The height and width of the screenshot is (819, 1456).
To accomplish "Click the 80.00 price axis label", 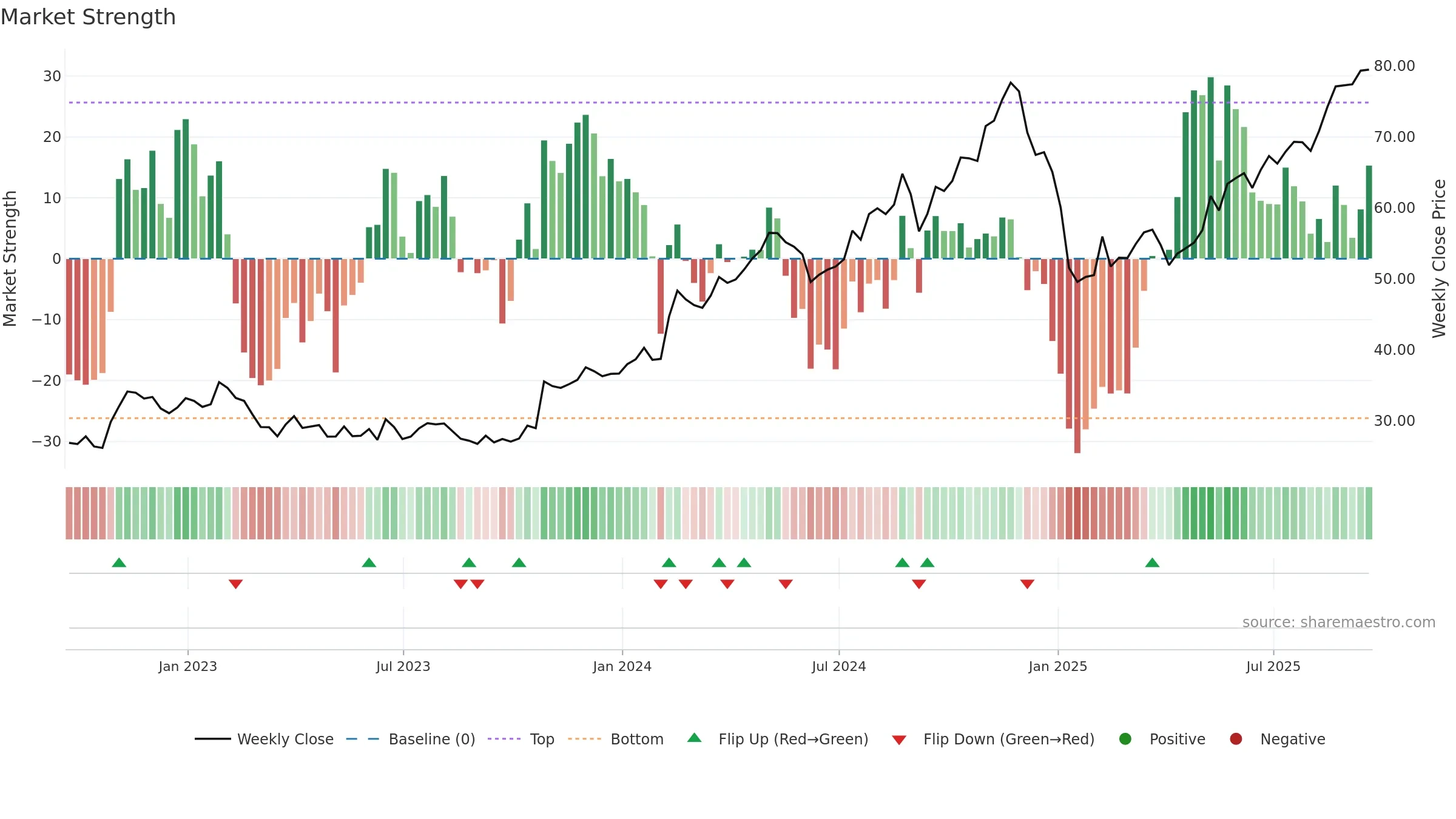I will point(1394,66).
